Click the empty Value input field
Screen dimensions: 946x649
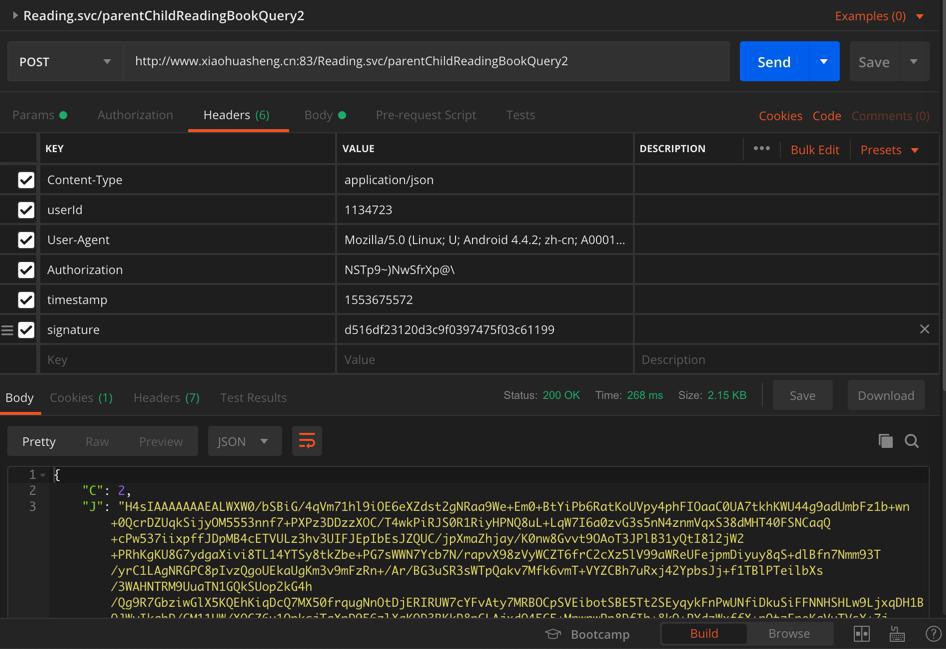484,359
